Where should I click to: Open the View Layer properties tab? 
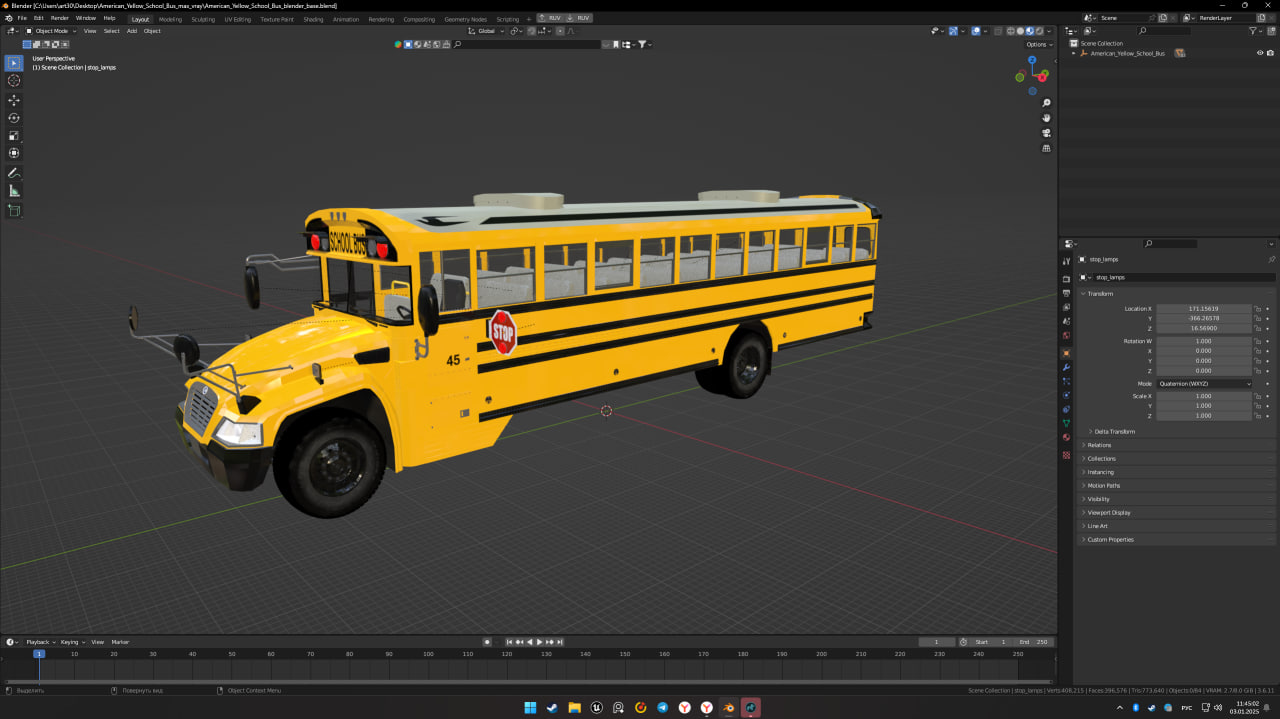pyautogui.click(x=1066, y=307)
